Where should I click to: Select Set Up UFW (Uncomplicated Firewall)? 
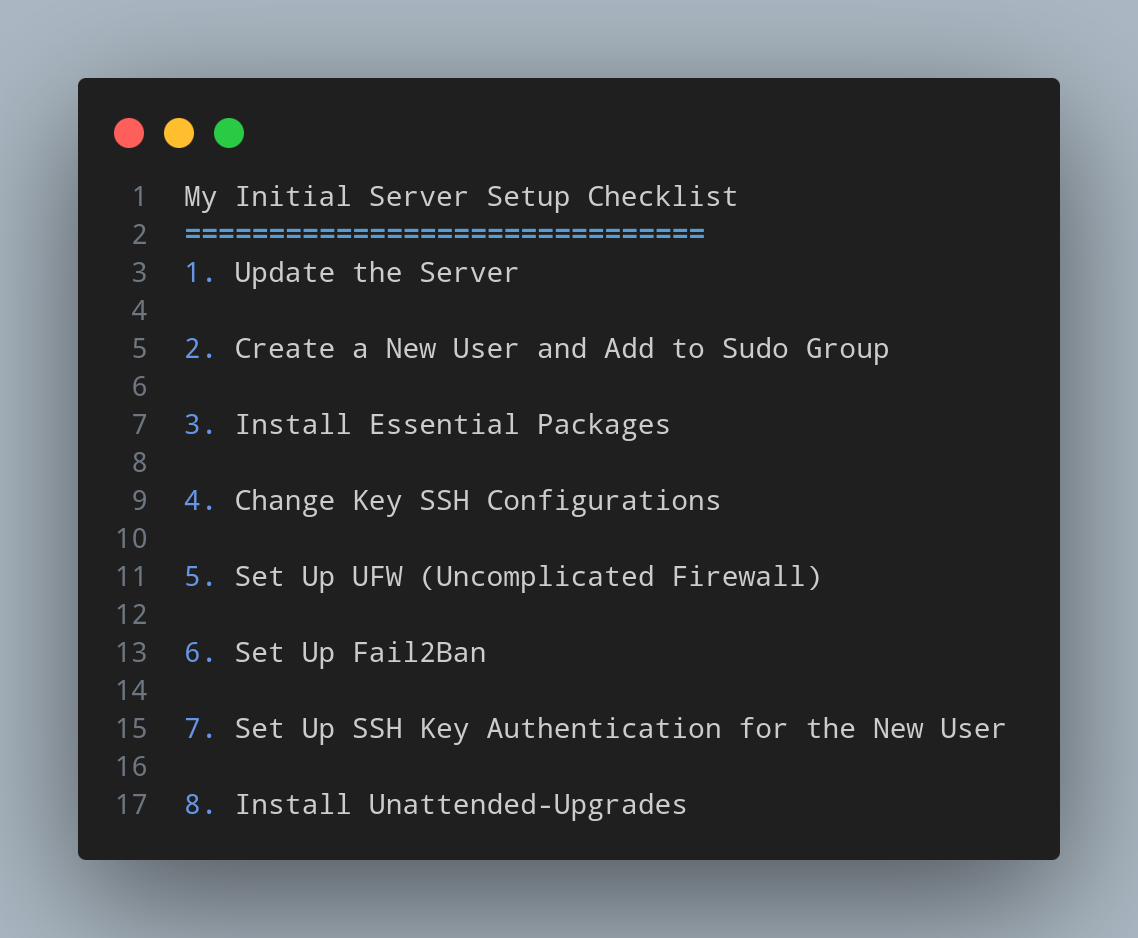click(528, 576)
